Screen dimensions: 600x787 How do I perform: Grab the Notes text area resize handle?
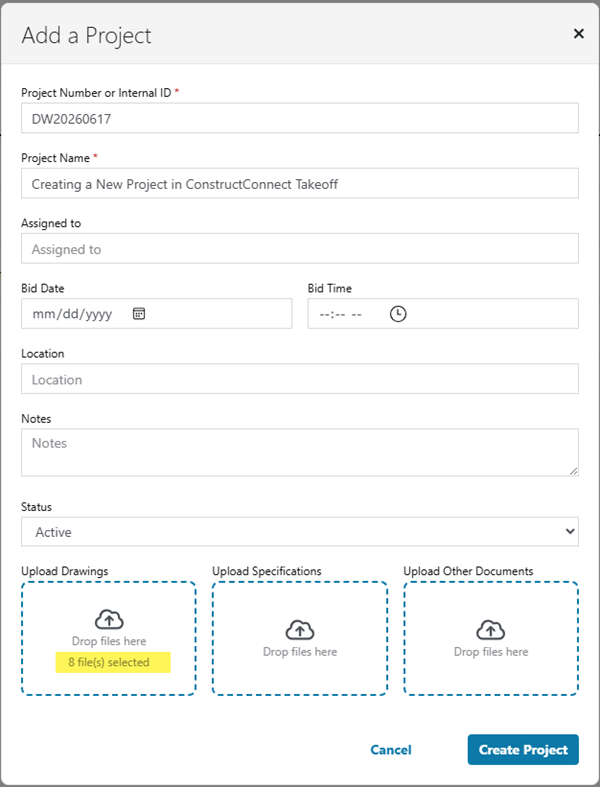pyautogui.click(x=573, y=471)
